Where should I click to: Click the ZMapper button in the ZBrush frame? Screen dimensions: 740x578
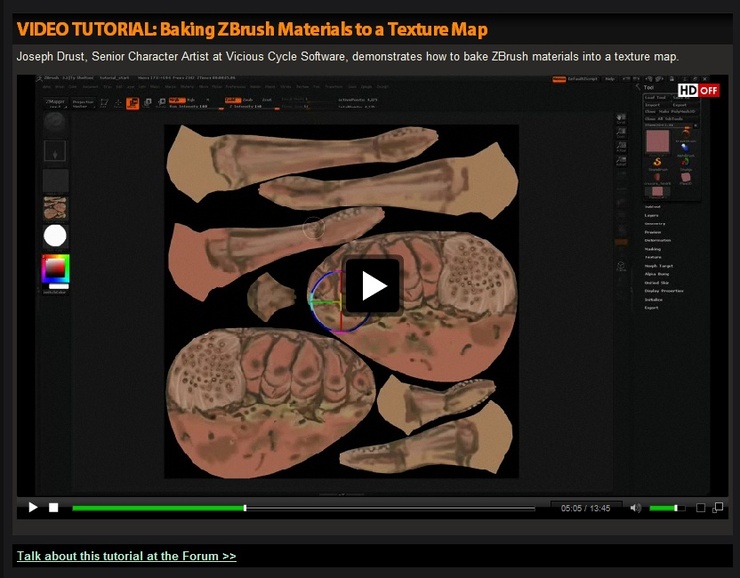tap(56, 103)
